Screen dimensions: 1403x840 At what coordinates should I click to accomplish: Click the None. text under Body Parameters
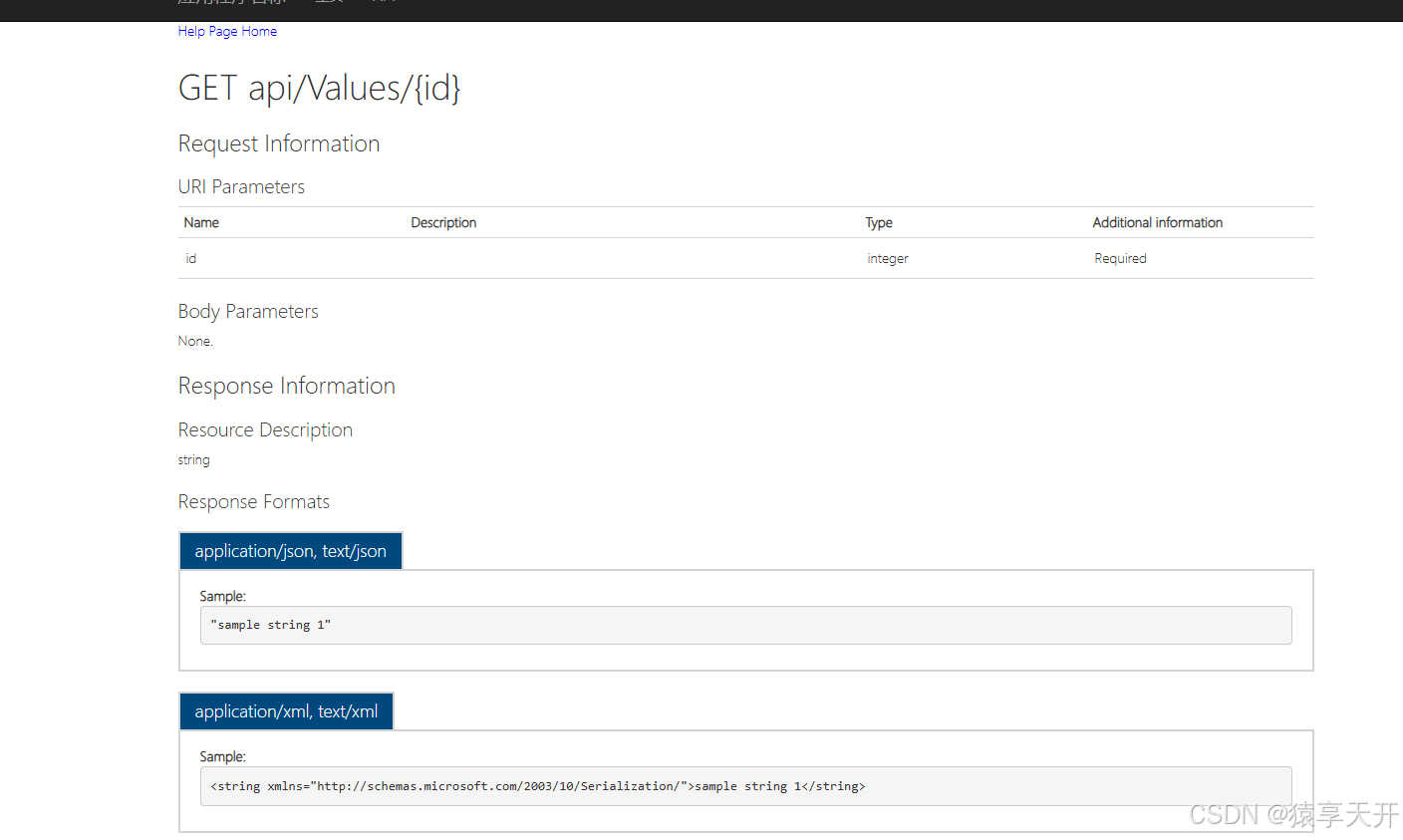(x=195, y=341)
